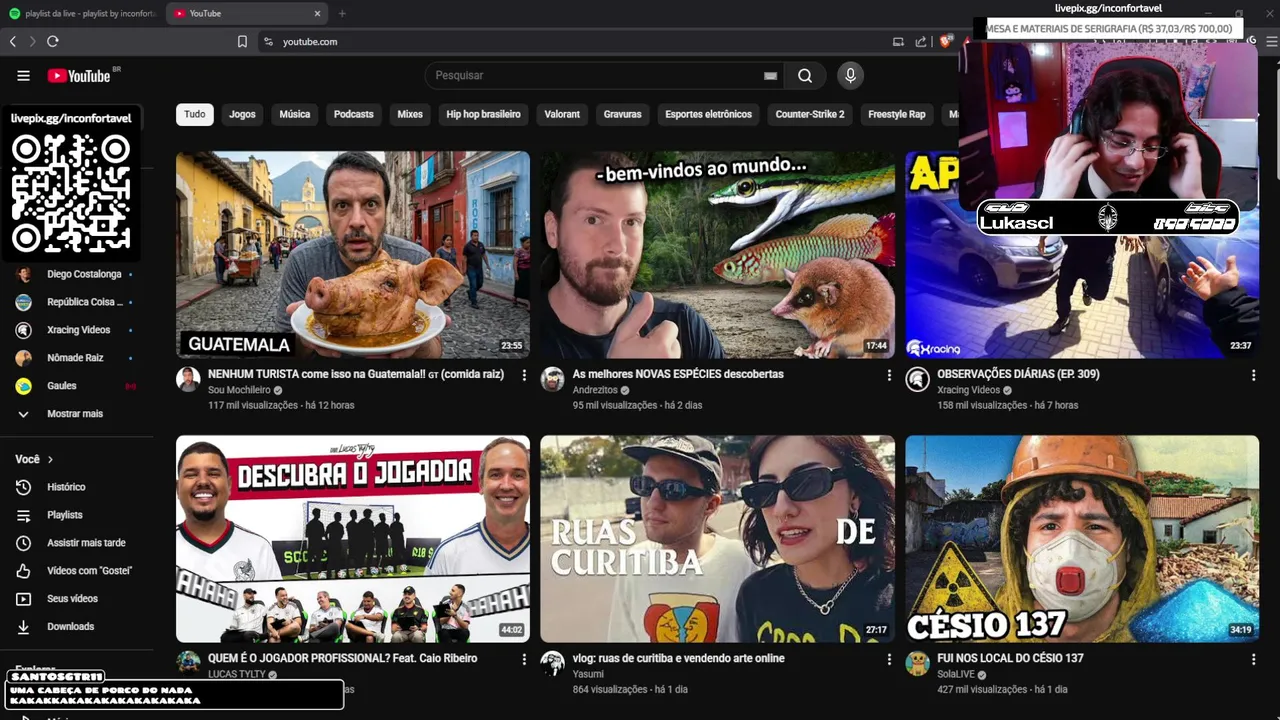Switch to the playlist da live tab

[x=82, y=13]
